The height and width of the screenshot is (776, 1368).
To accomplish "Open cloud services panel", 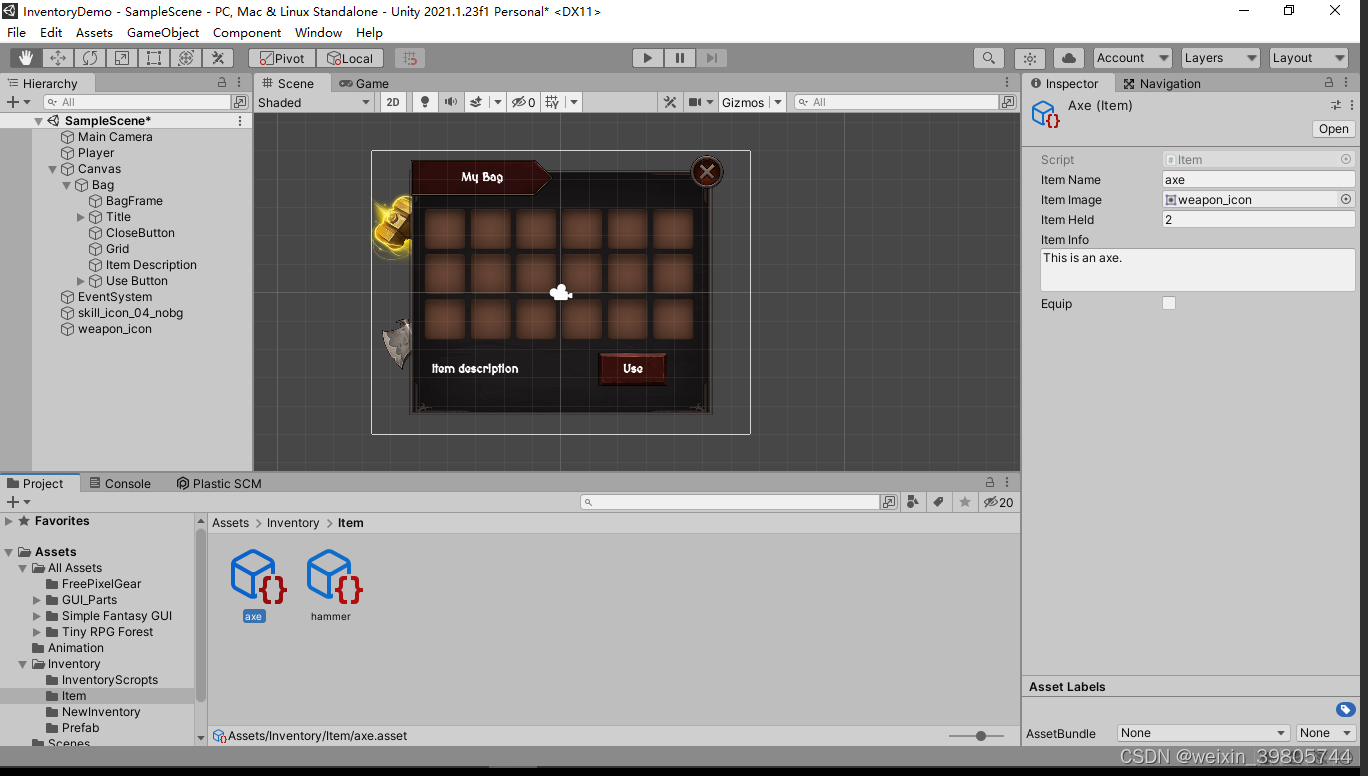I will point(1069,58).
